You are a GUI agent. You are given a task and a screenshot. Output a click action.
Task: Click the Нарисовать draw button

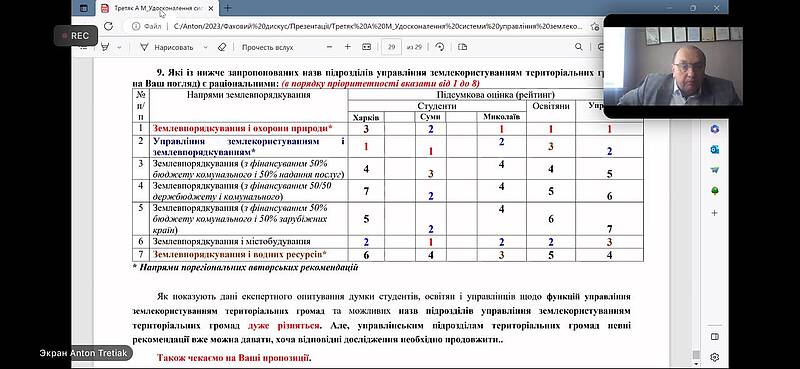[167, 47]
